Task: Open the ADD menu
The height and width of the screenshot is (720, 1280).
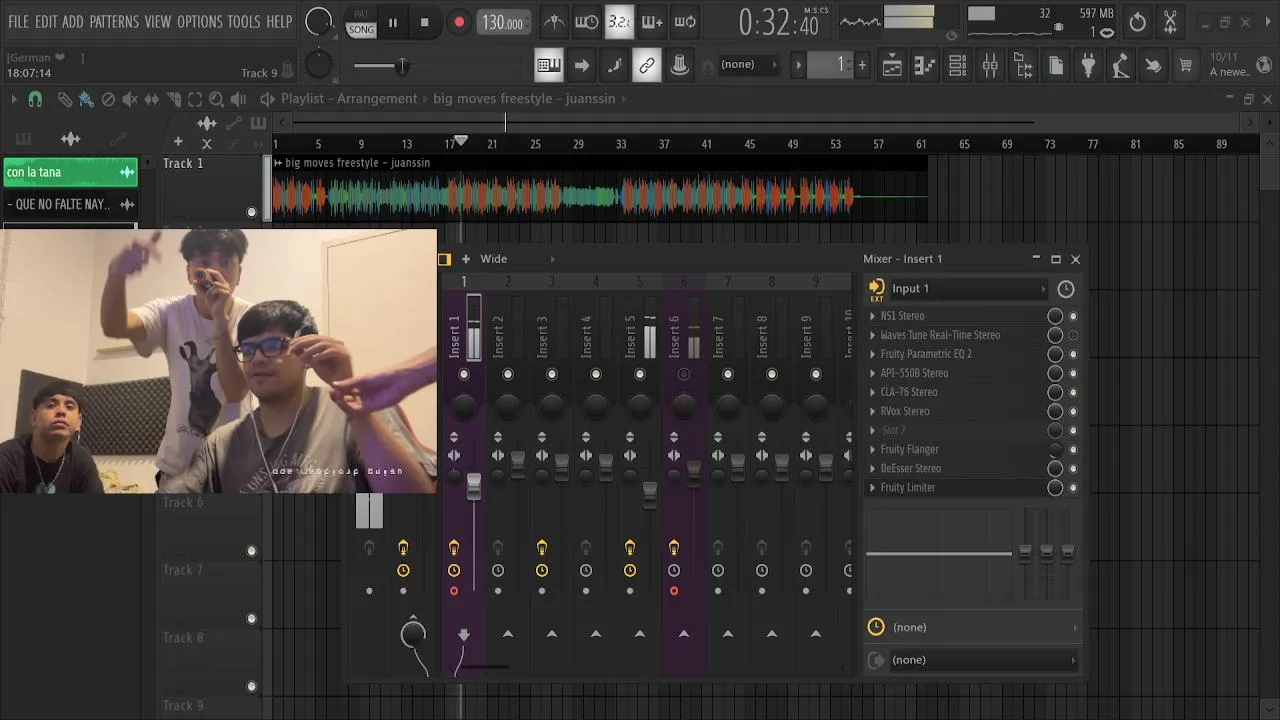Action: [72, 21]
